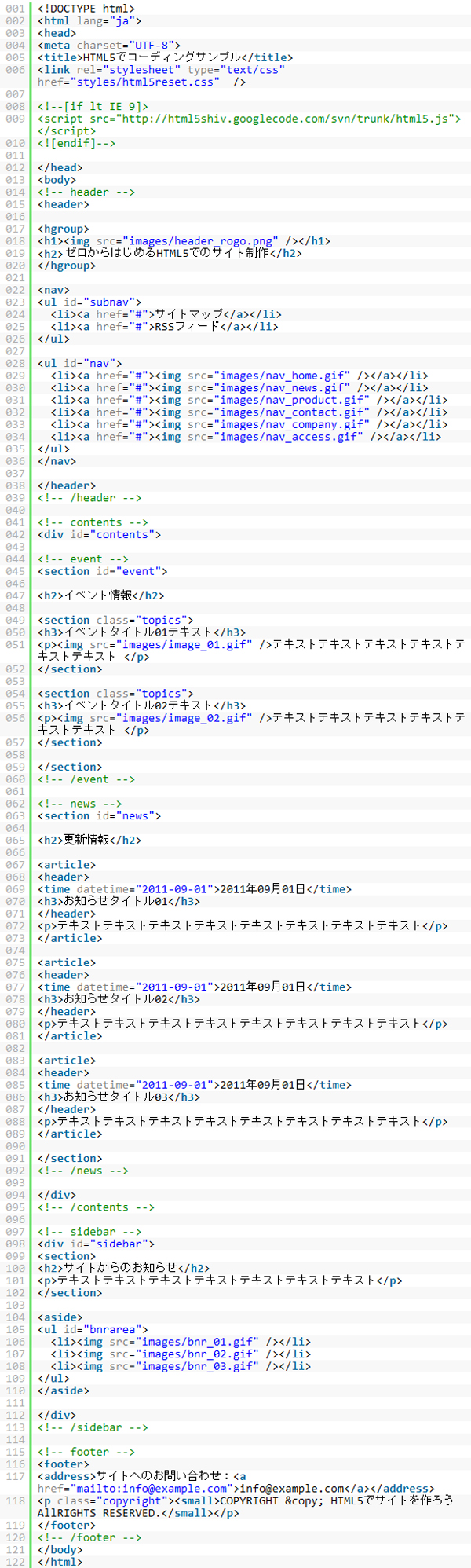This screenshot has height=1568, width=471.
Task: Click the div id="sidebar" line
Action: point(96,1244)
